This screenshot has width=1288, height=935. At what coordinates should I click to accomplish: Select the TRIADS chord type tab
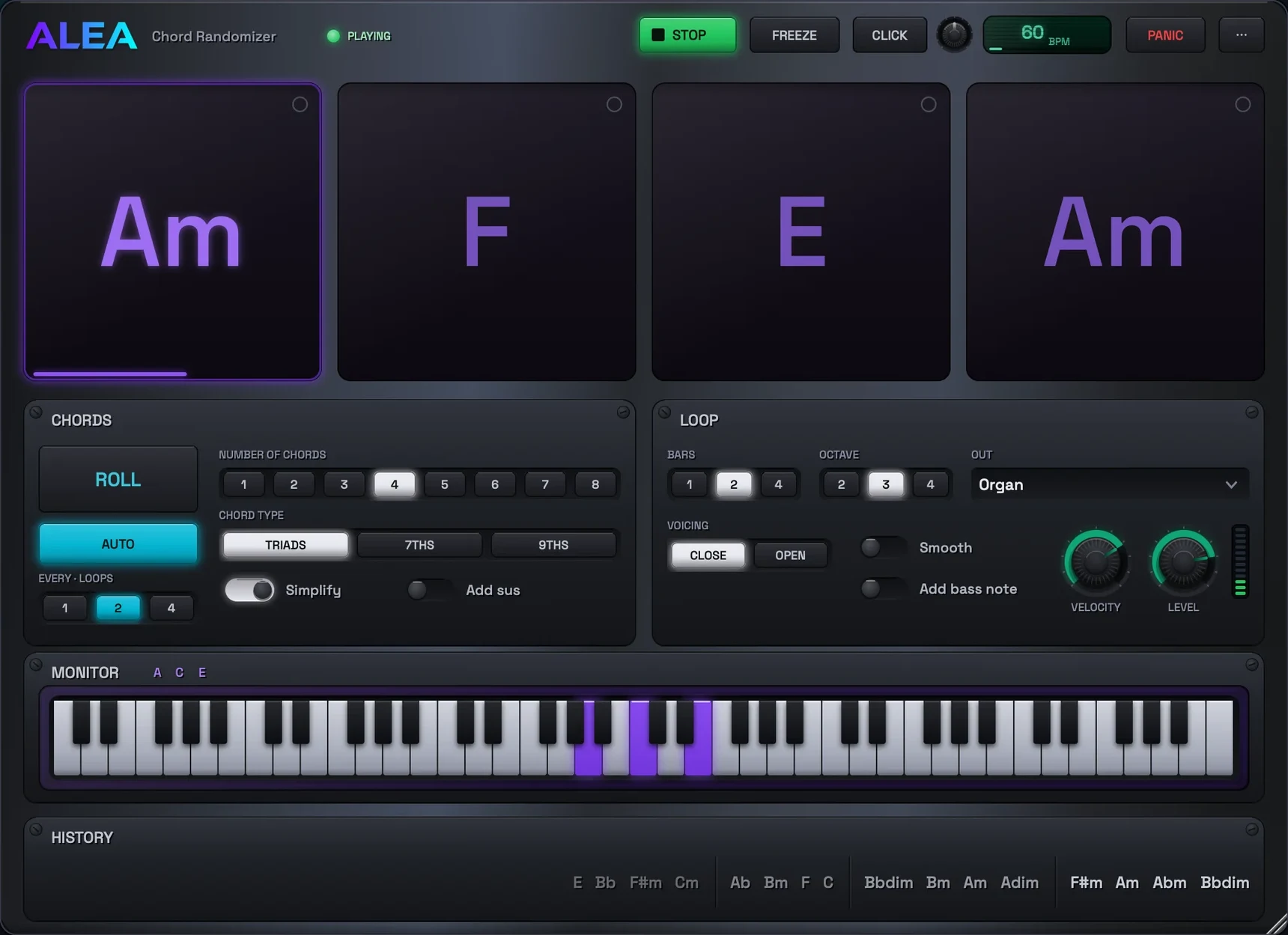coord(285,545)
